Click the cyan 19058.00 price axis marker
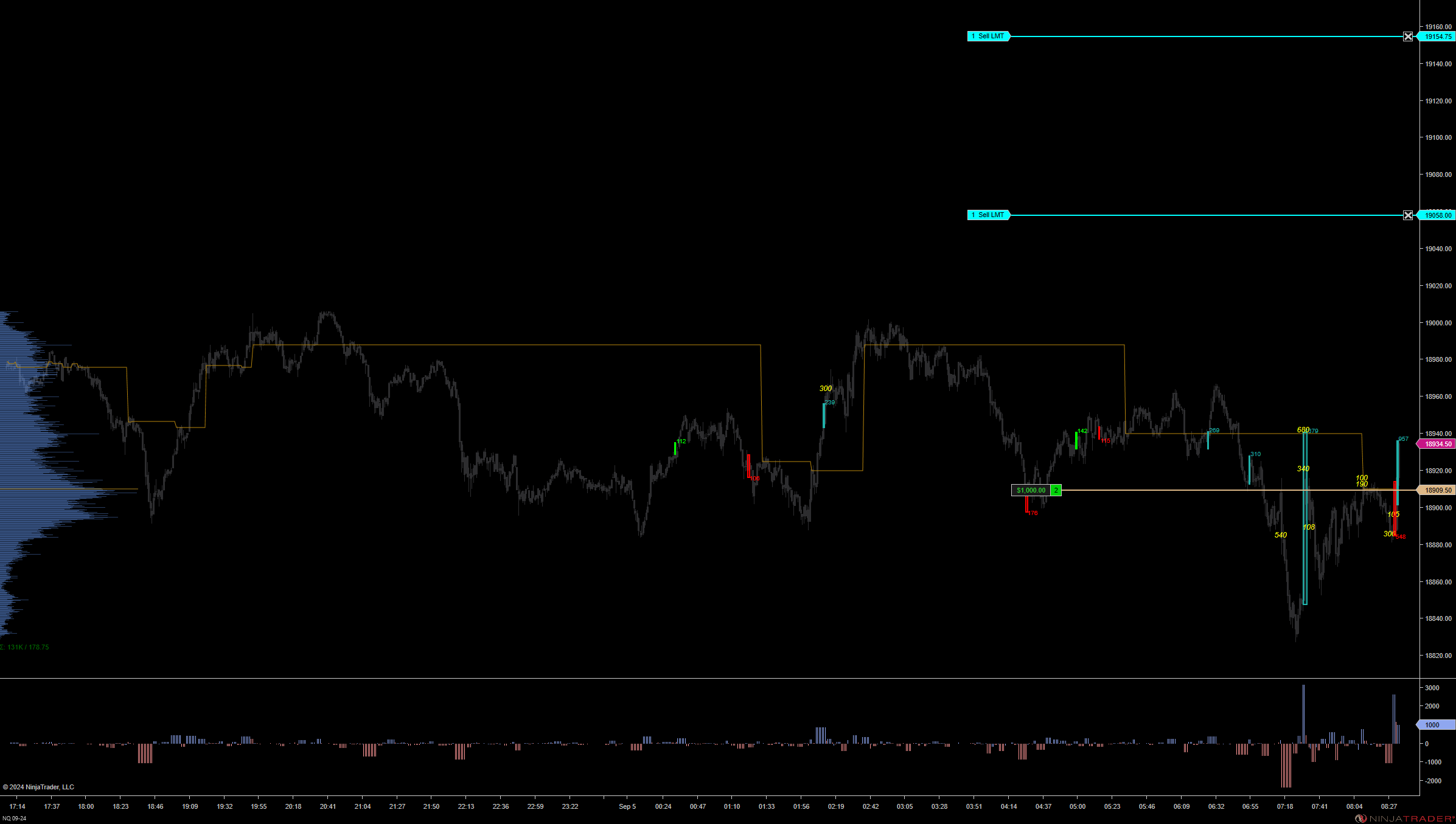The image size is (1456, 824). (1437, 215)
